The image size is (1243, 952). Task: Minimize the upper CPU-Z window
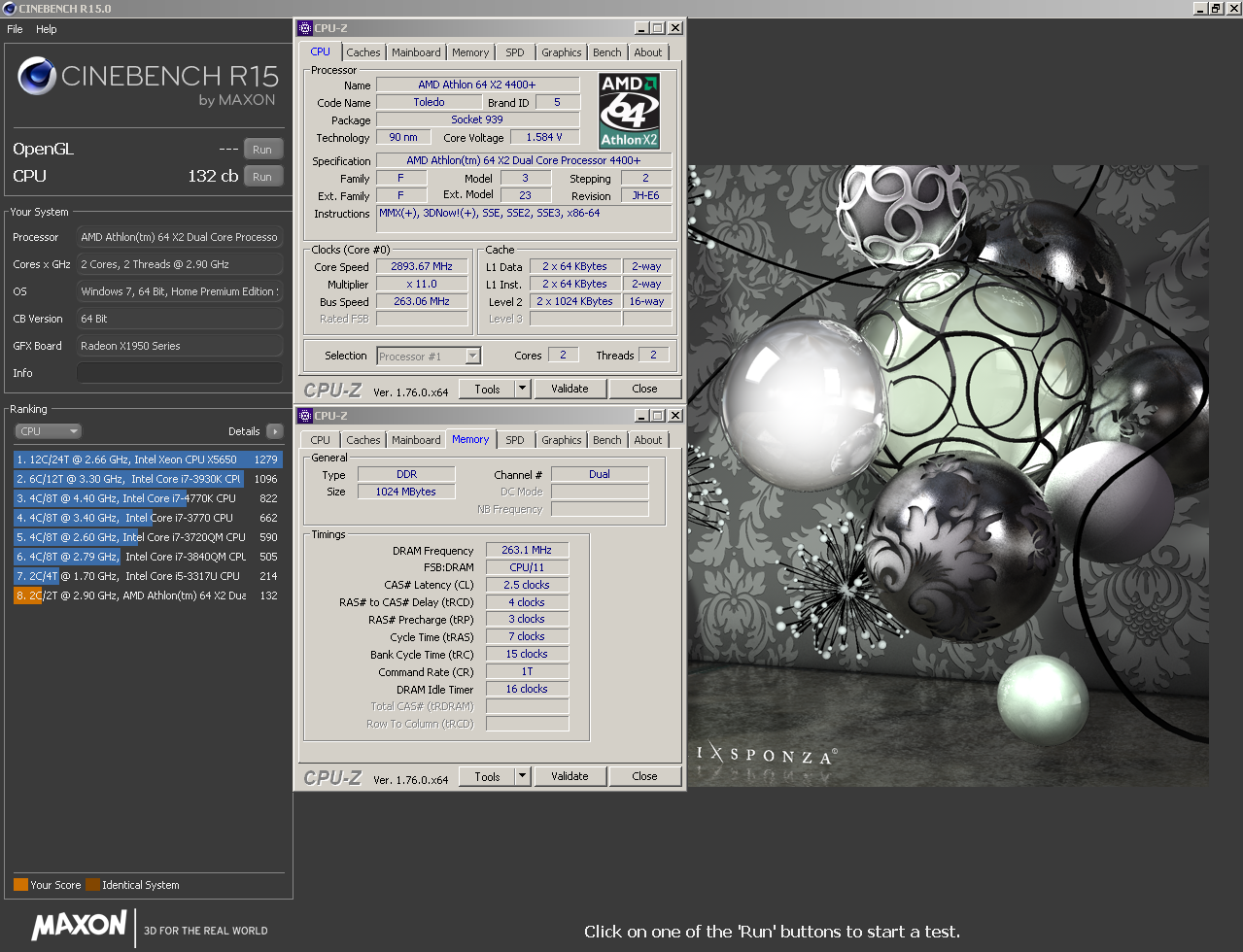click(x=641, y=28)
